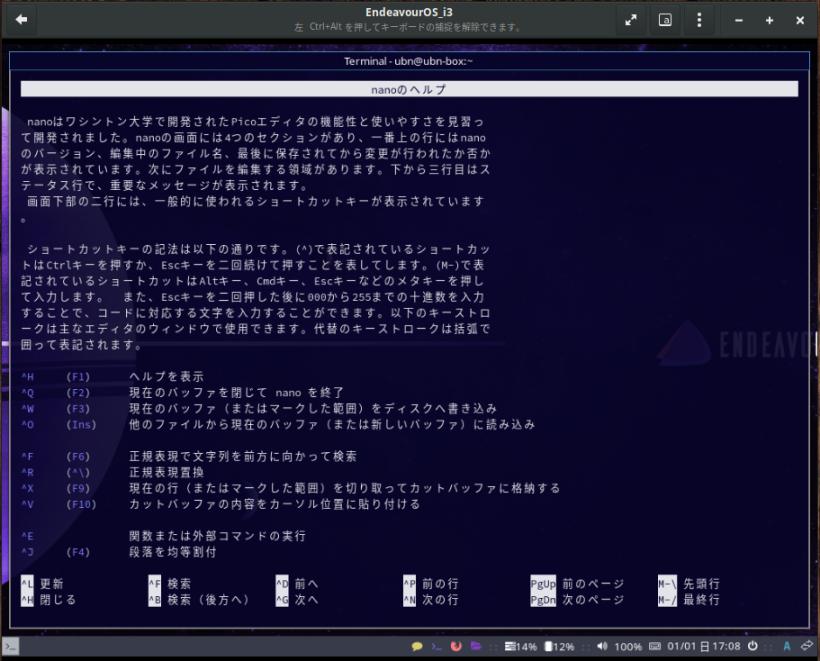
Task: Click the ^V (F10) paste cut buffer entry
Action: coord(221,504)
